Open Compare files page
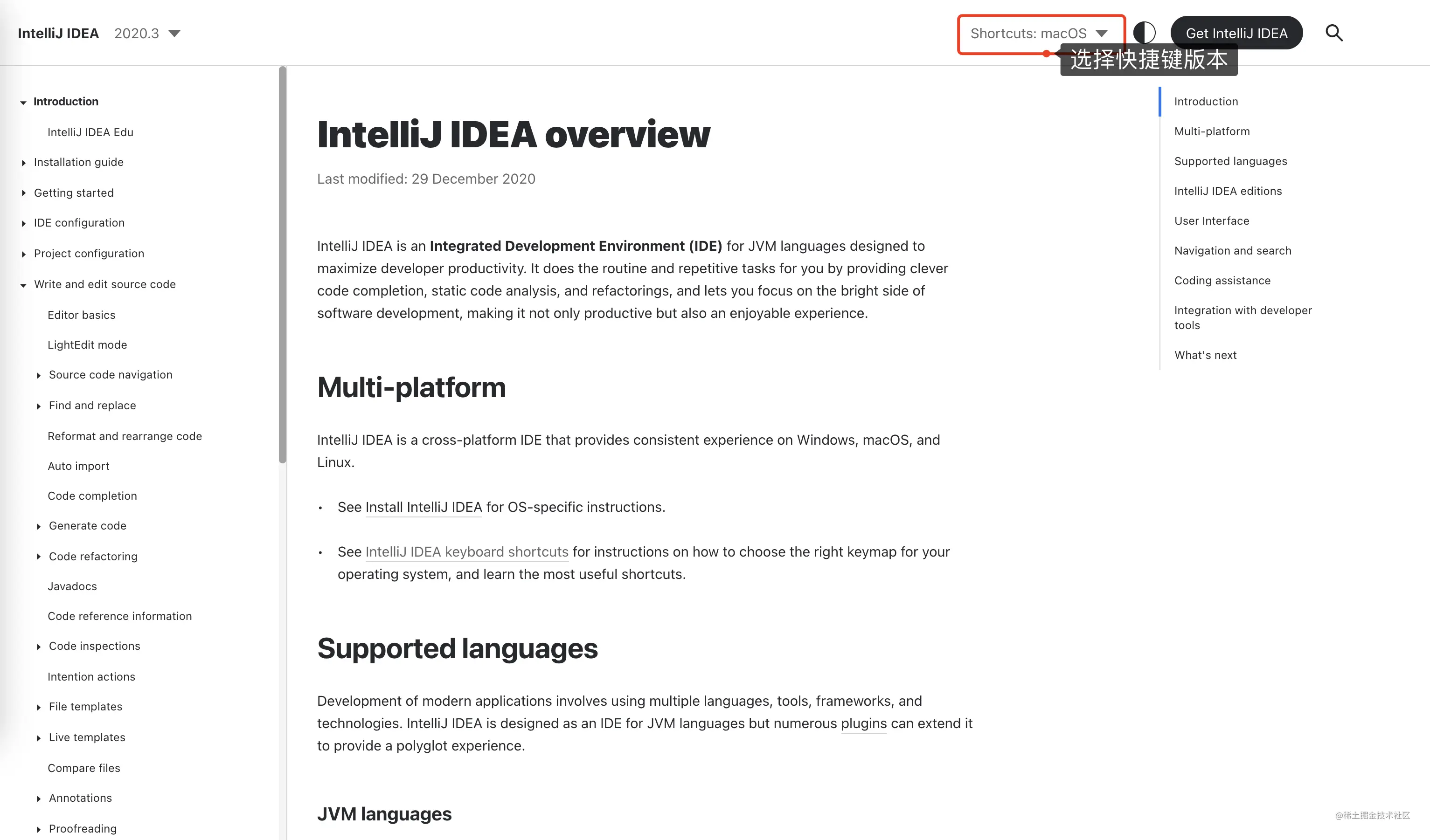 [83, 768]
